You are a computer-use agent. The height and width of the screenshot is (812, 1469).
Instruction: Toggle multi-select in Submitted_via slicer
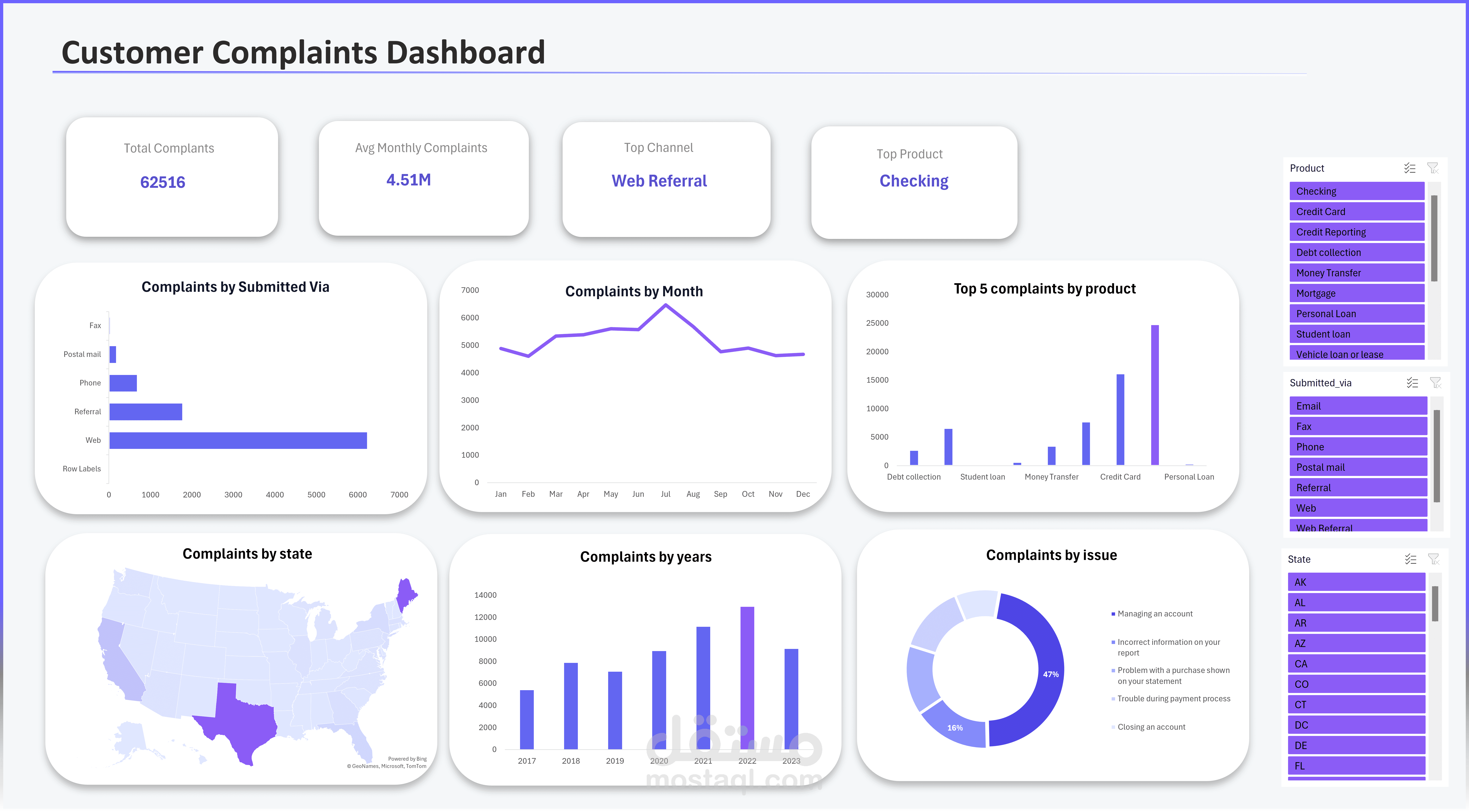pyautogui.click(x=1412, y=383)
